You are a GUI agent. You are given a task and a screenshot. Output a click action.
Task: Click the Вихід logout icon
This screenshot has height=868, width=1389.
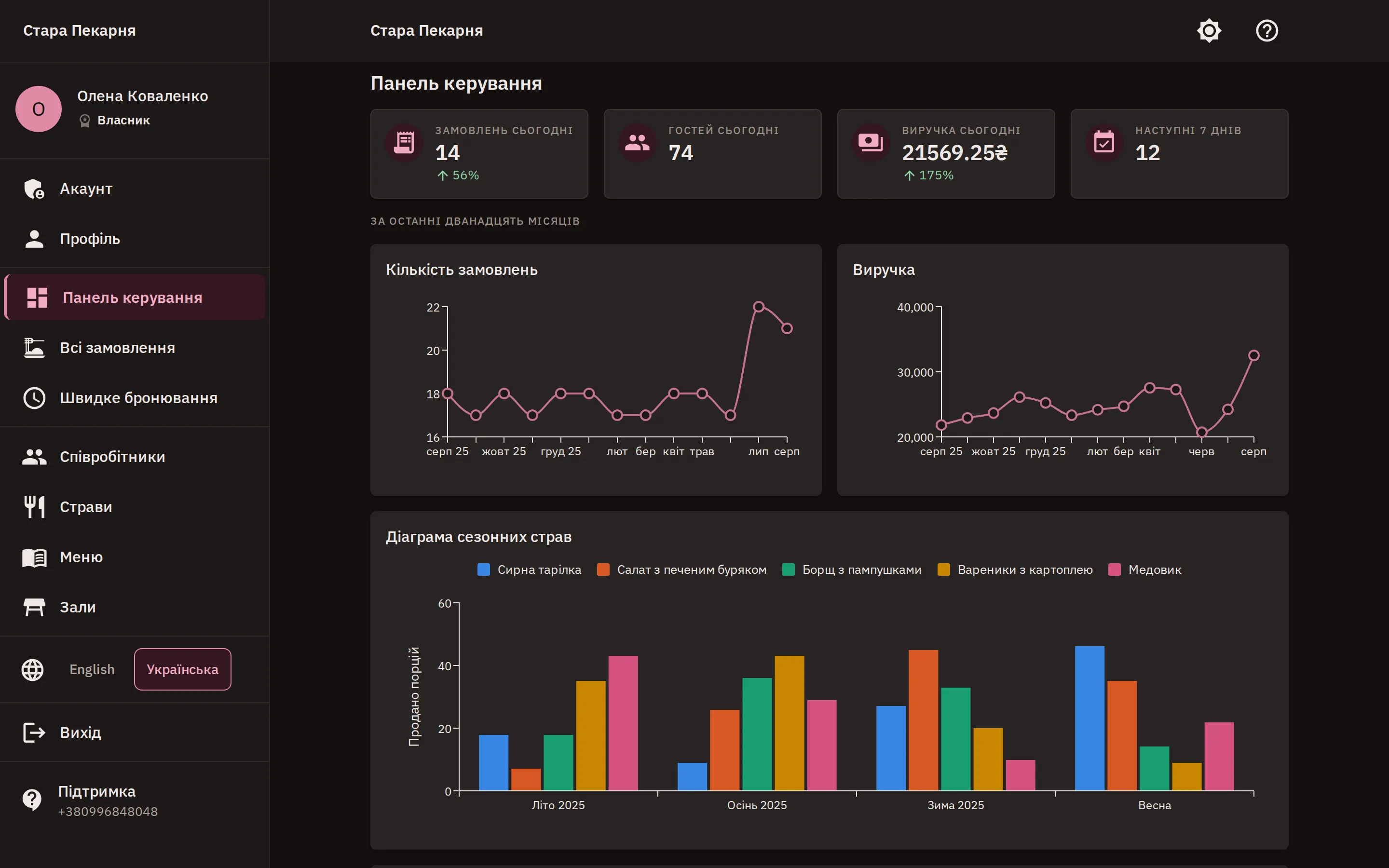(34, 732)
